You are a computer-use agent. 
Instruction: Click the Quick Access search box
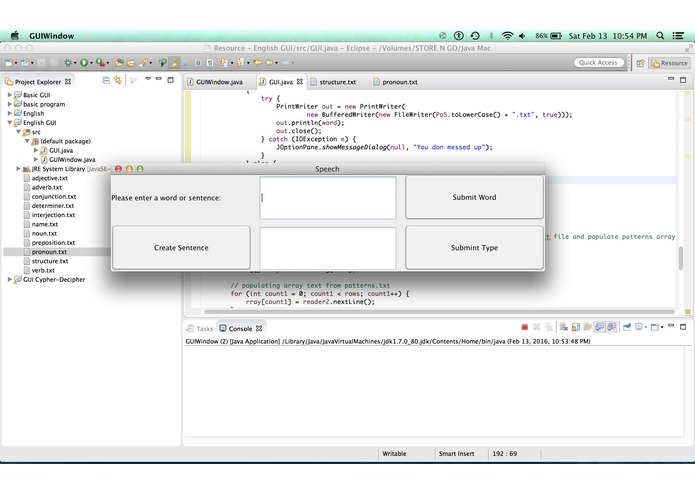tap(598, 62)
